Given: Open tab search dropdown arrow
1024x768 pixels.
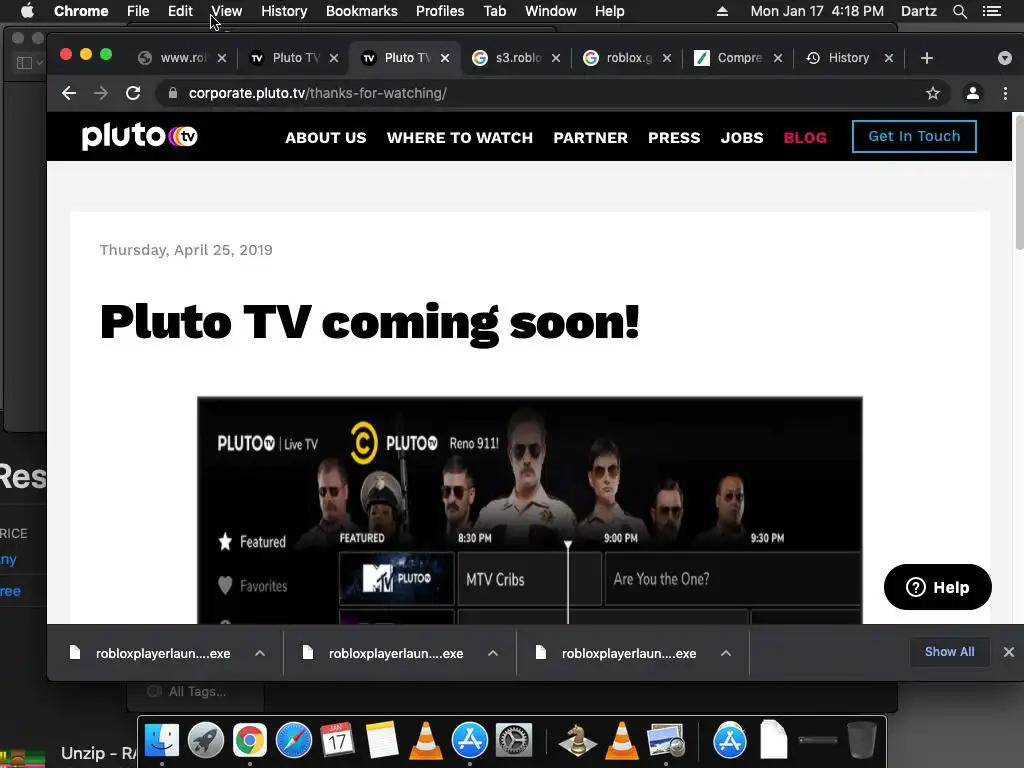Looking at the screenshot, I should 1004,58.
